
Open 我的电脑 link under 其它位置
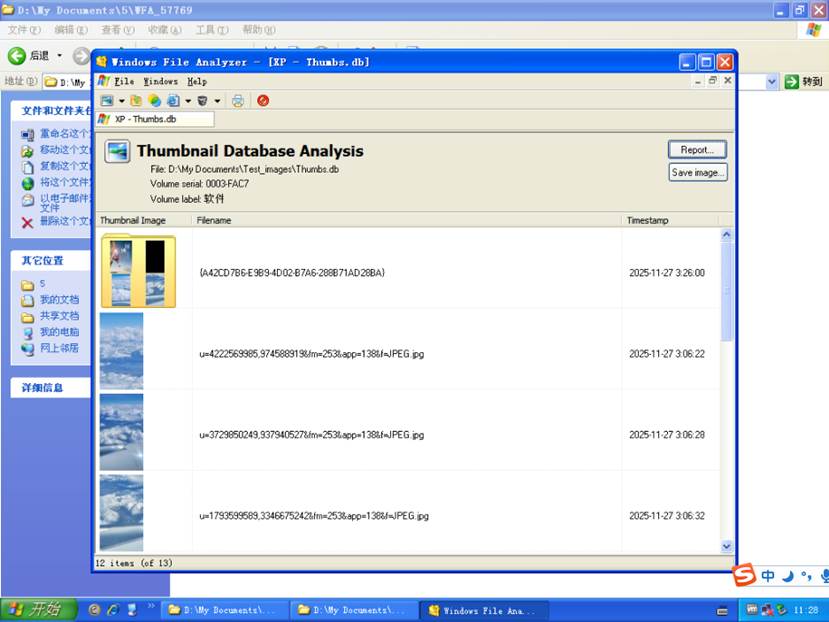tap(59, 332)
